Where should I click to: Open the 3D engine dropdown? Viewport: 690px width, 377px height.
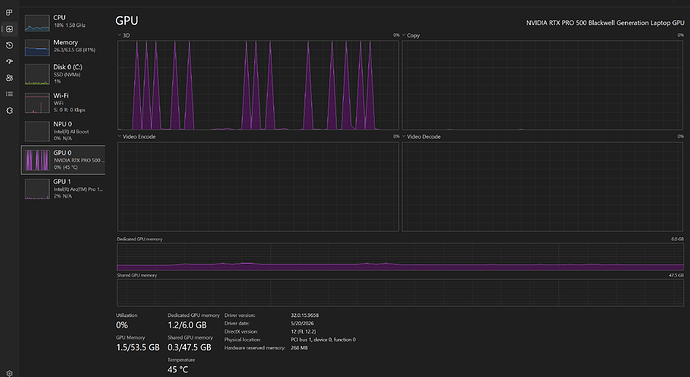tap(124, 35)
